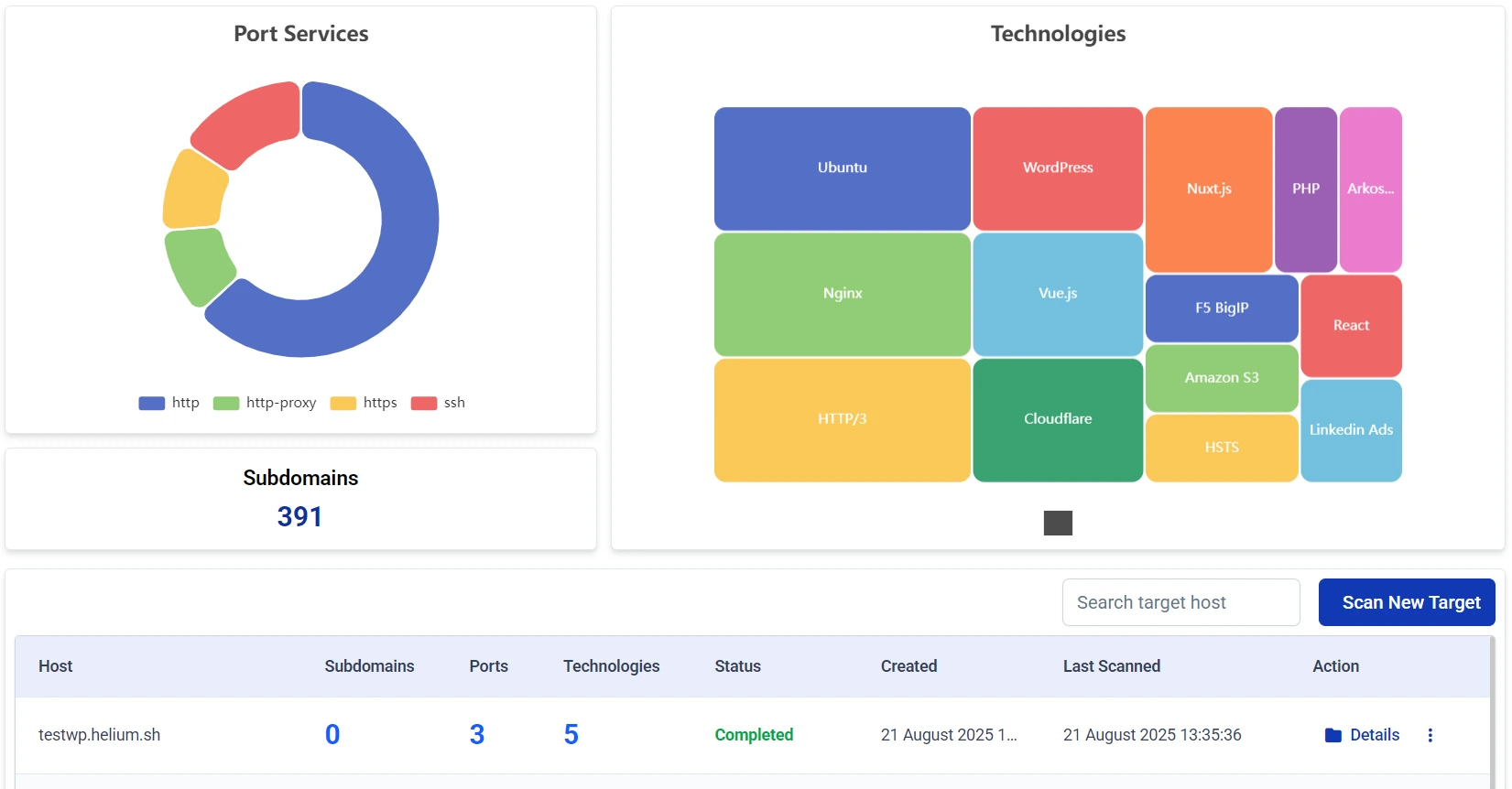This screenshot has height=789, width=1512.
Task: Click the http legend label
Action: 185,403
